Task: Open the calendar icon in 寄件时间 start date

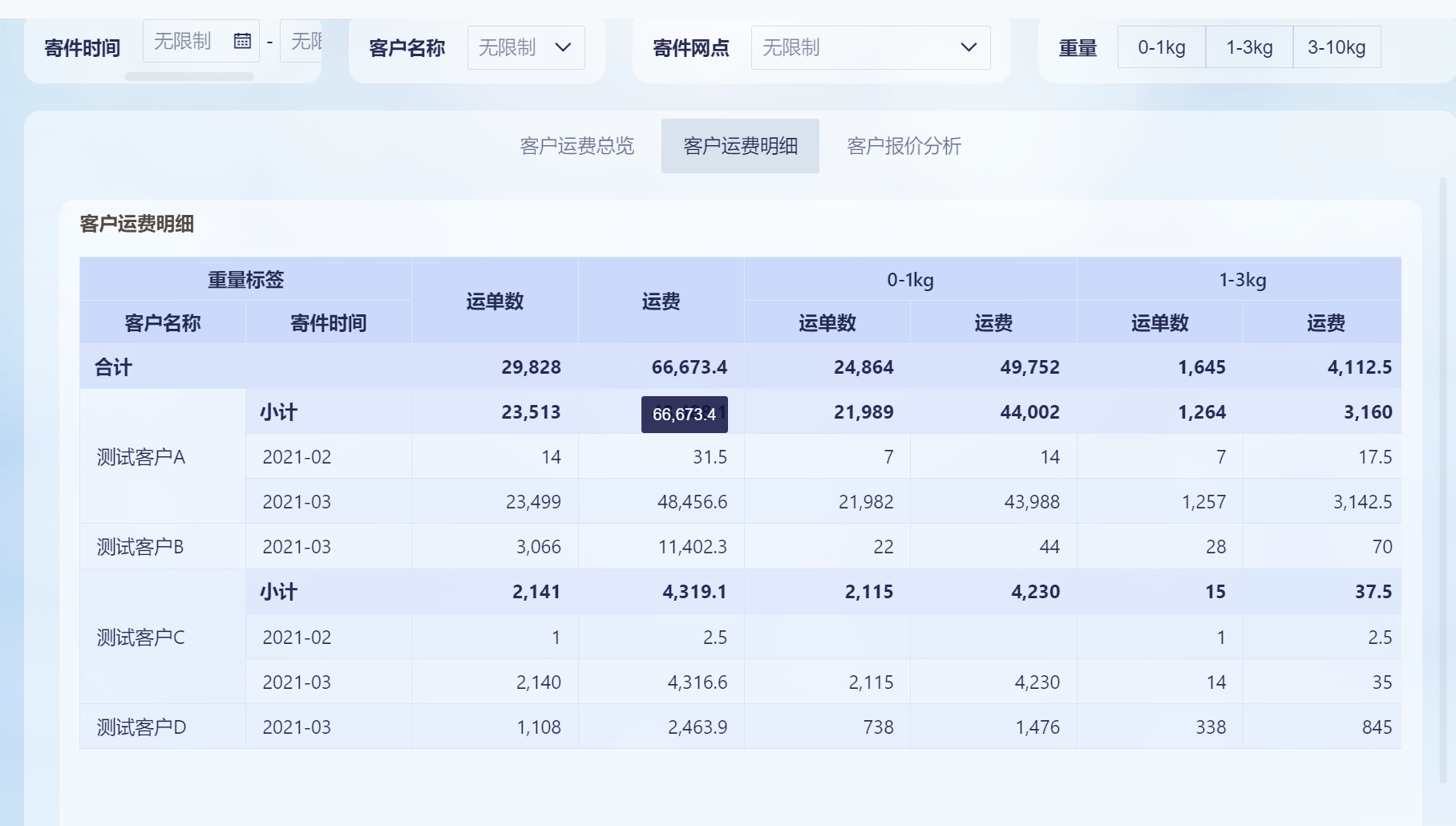Action: [x=242, y=41]
